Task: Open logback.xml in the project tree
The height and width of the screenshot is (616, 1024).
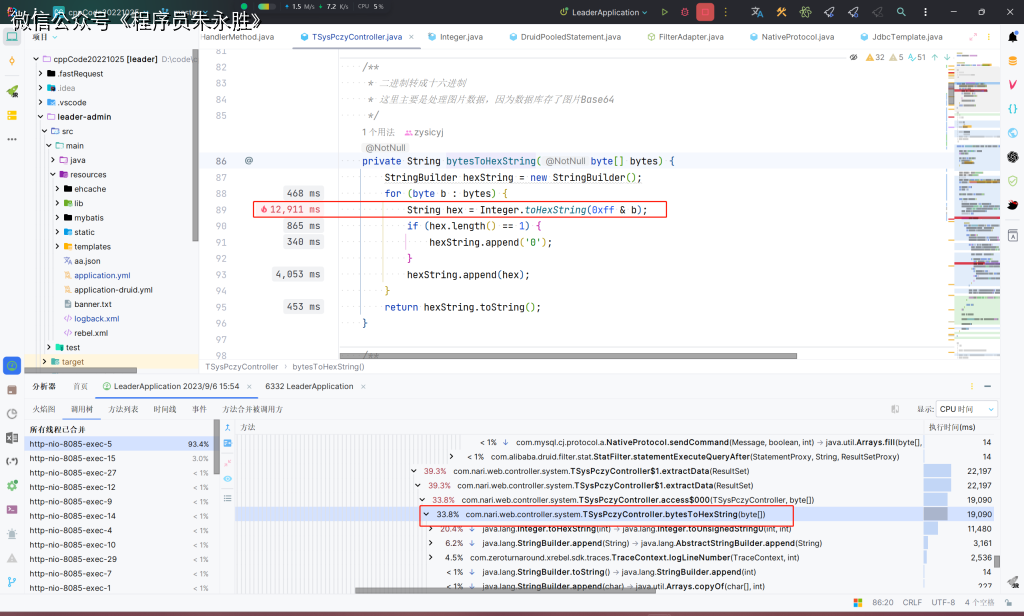Action: (97, 319)
